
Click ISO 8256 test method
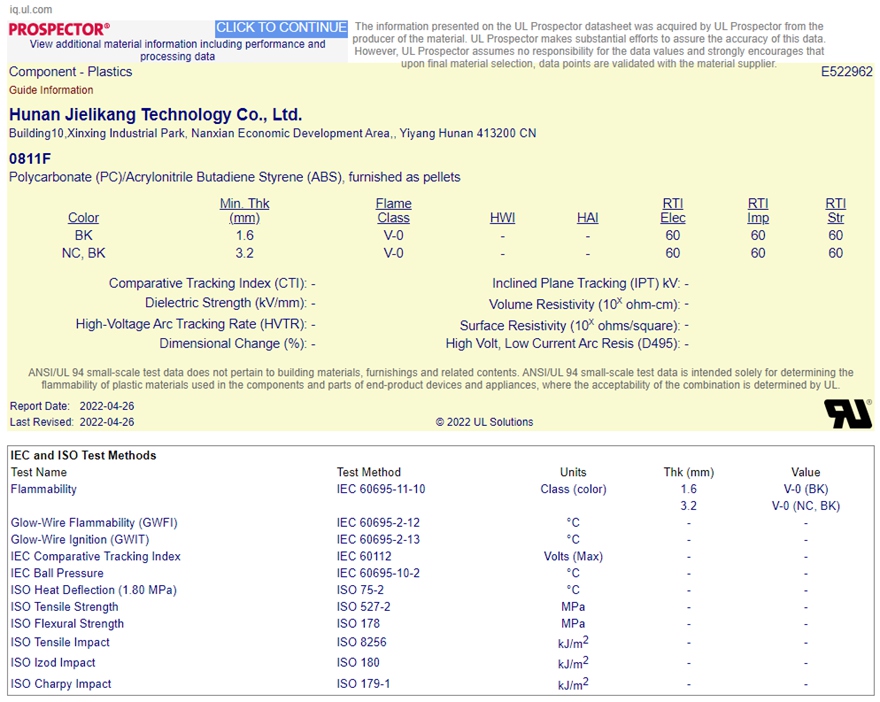pos(362,642)
